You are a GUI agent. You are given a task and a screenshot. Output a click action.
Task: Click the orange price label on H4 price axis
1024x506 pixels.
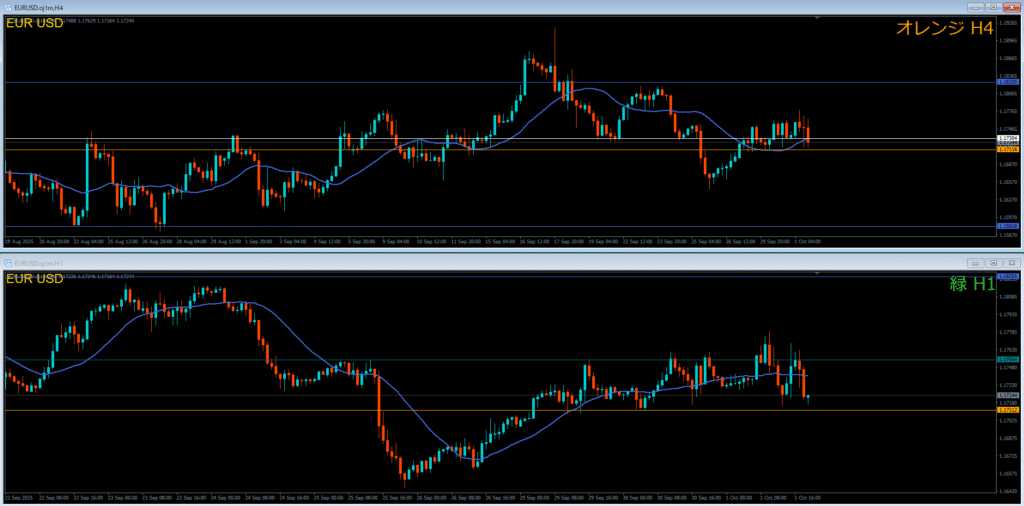pos(1008,149)
